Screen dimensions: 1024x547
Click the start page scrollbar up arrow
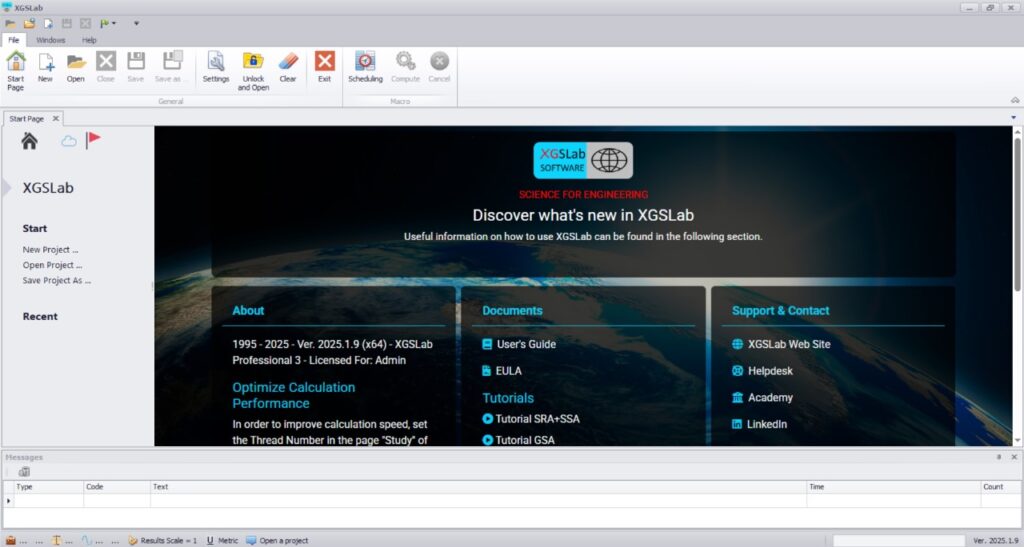[1017, 131]
